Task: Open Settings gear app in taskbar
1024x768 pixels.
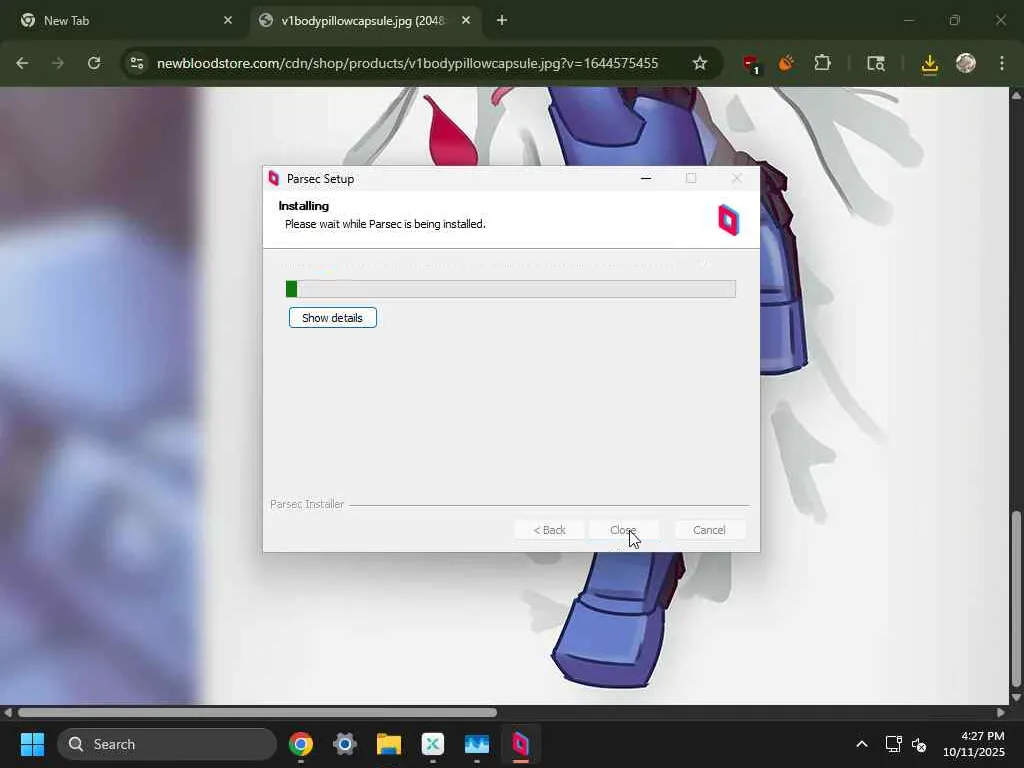Action: click(x=345, y=744)
